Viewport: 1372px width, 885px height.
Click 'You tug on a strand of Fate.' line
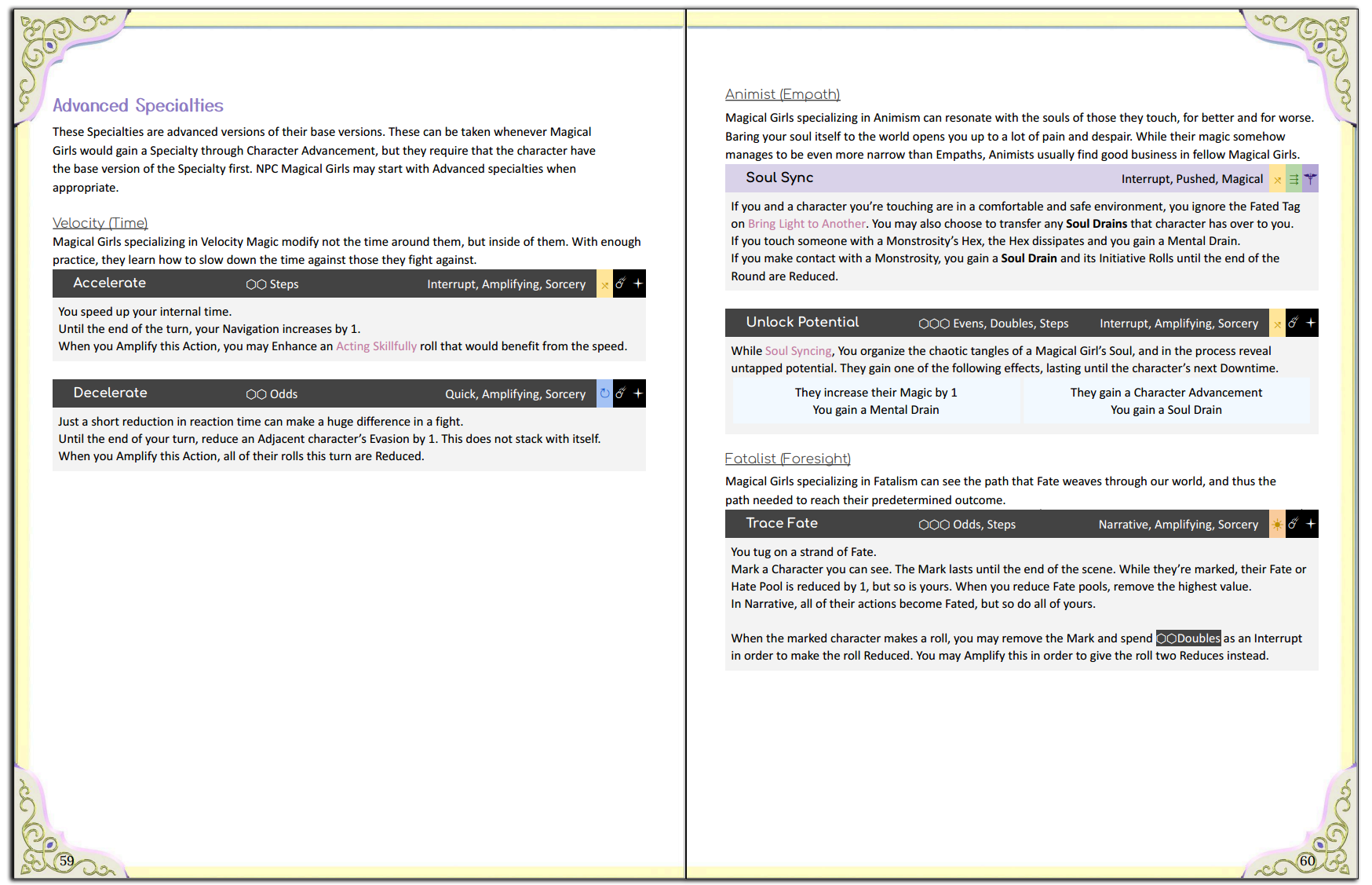804,552
